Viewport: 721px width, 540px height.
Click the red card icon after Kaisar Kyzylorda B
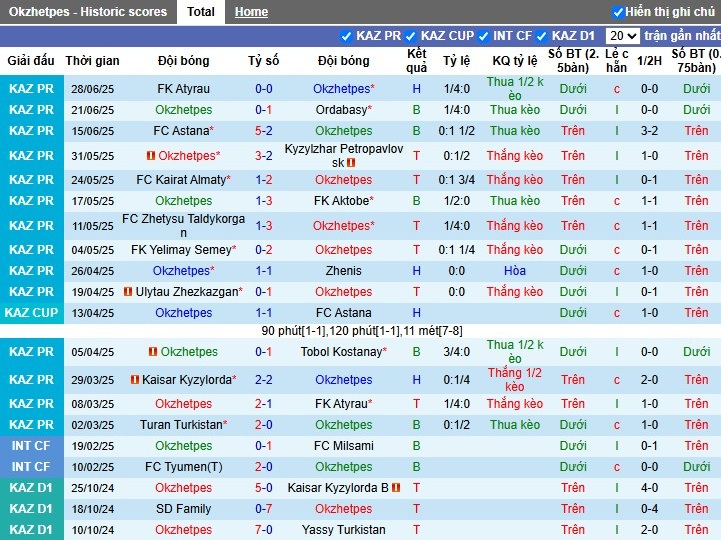tap(396, 488)
